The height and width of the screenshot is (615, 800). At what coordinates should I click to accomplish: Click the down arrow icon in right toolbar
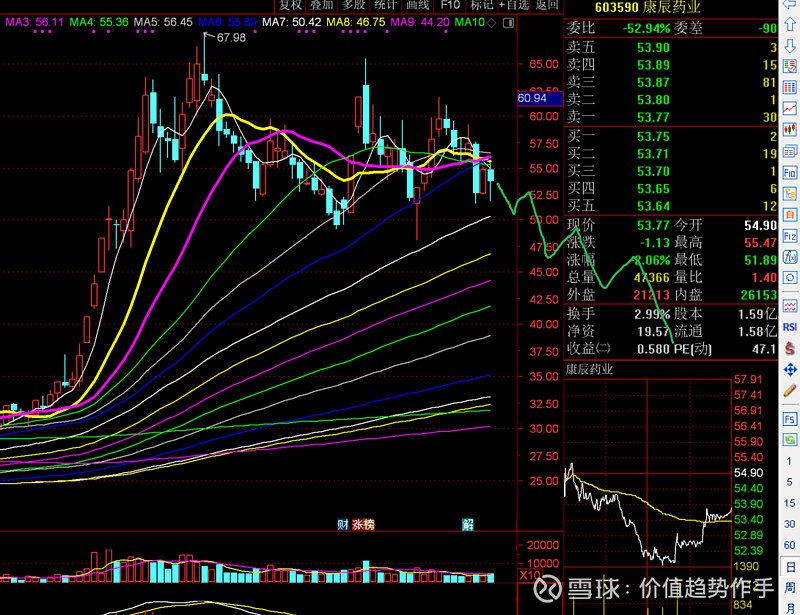point(790,45)
